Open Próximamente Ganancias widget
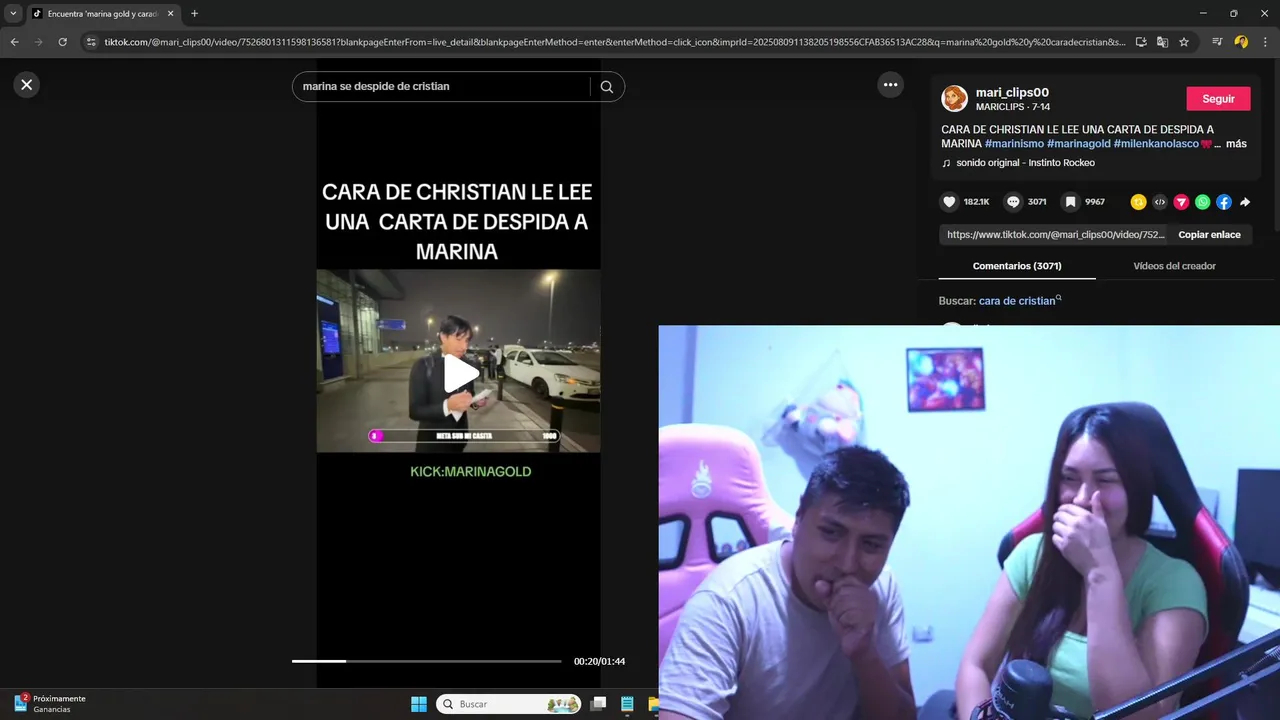Screen dimensions: 1280x720 click(50, 704)
